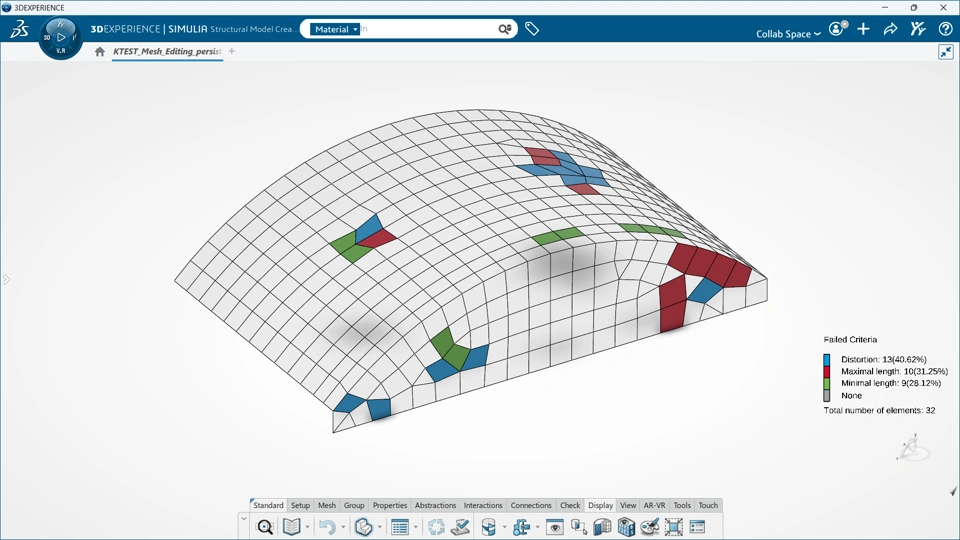Click the update cycle arrows icon
This screenshot has width=960, height=540.
coord(436,527)
